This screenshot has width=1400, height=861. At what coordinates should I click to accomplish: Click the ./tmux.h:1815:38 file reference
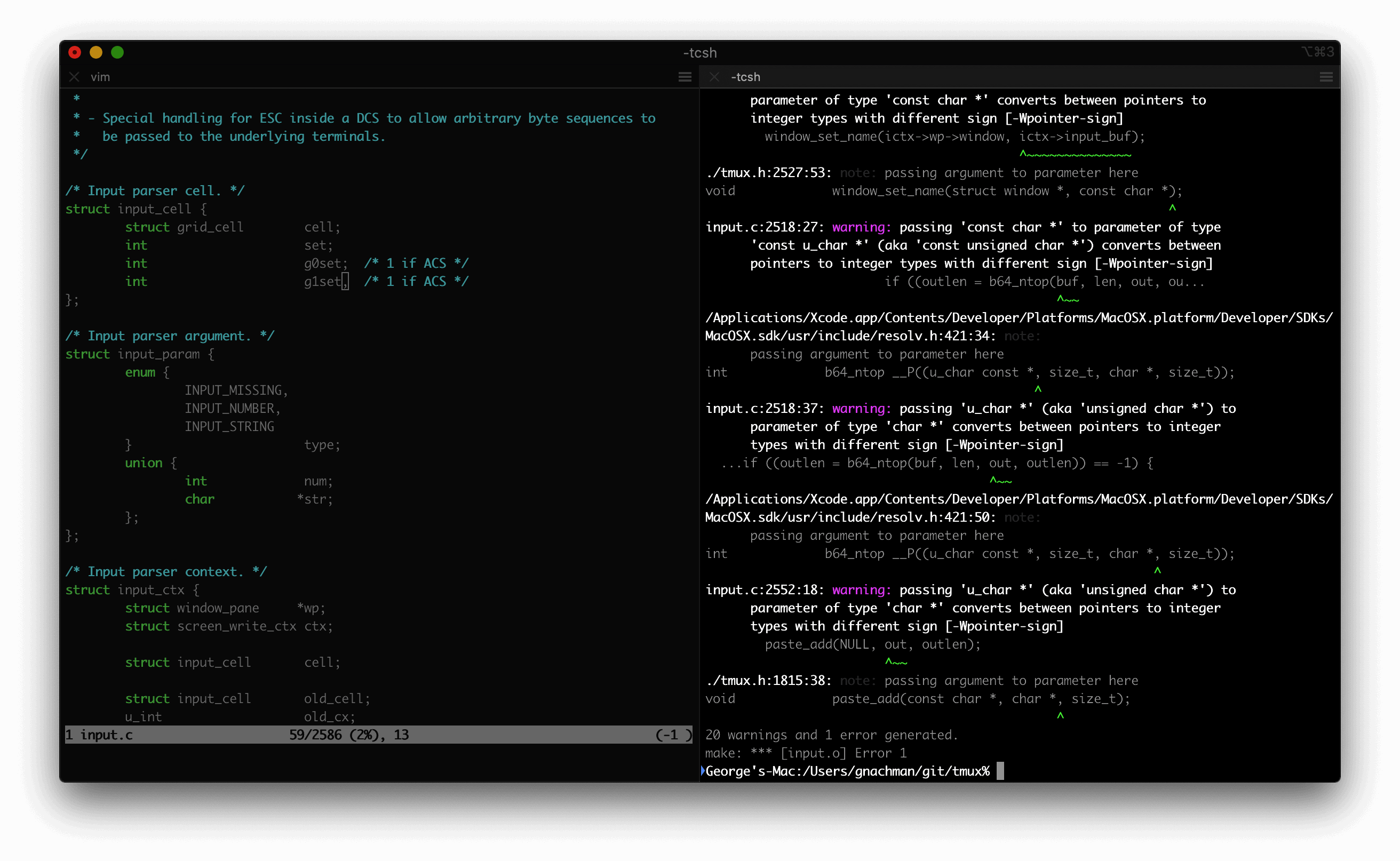click(768, 681)
